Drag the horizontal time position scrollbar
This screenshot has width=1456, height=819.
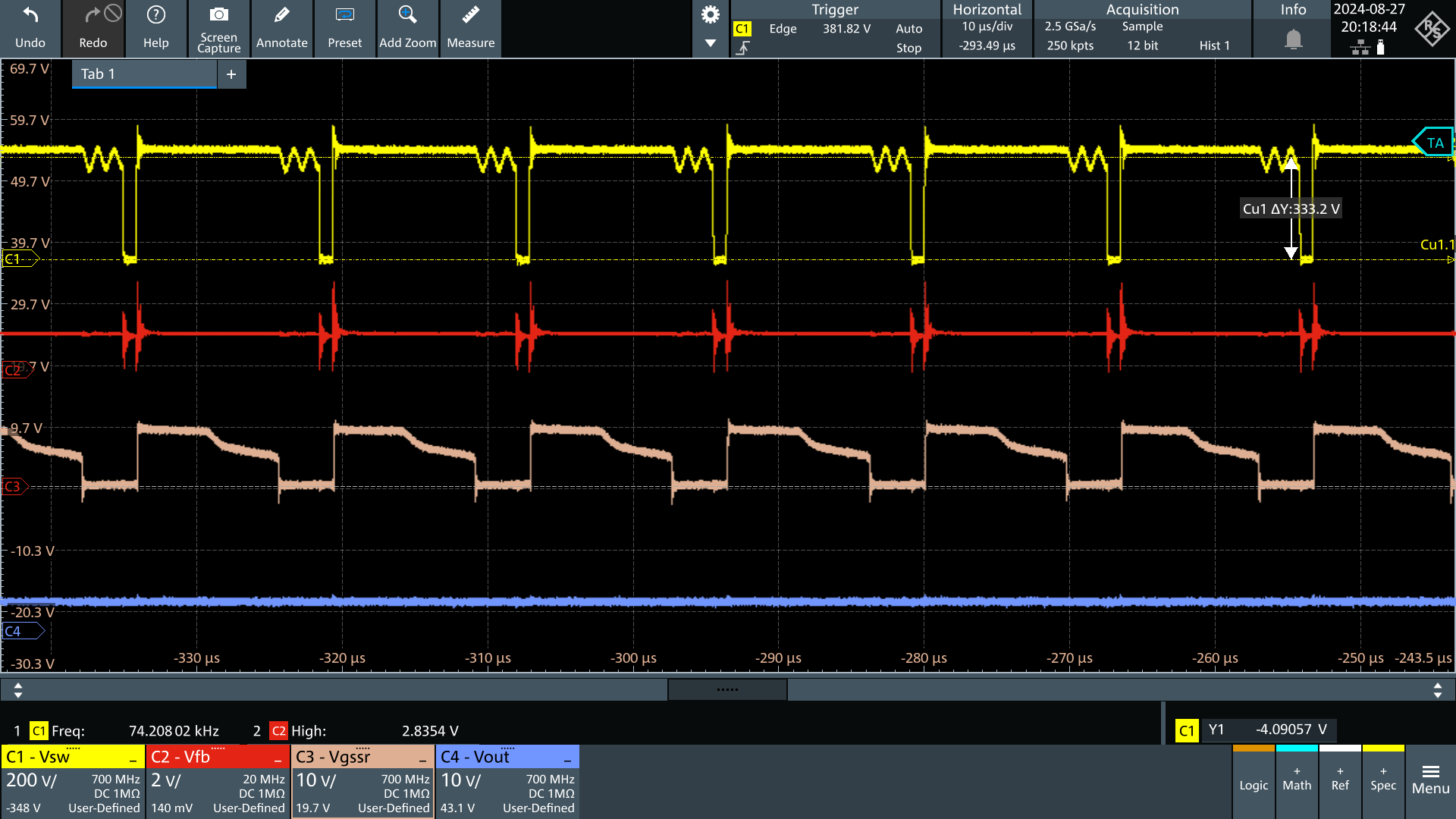[x=728, y=690]
